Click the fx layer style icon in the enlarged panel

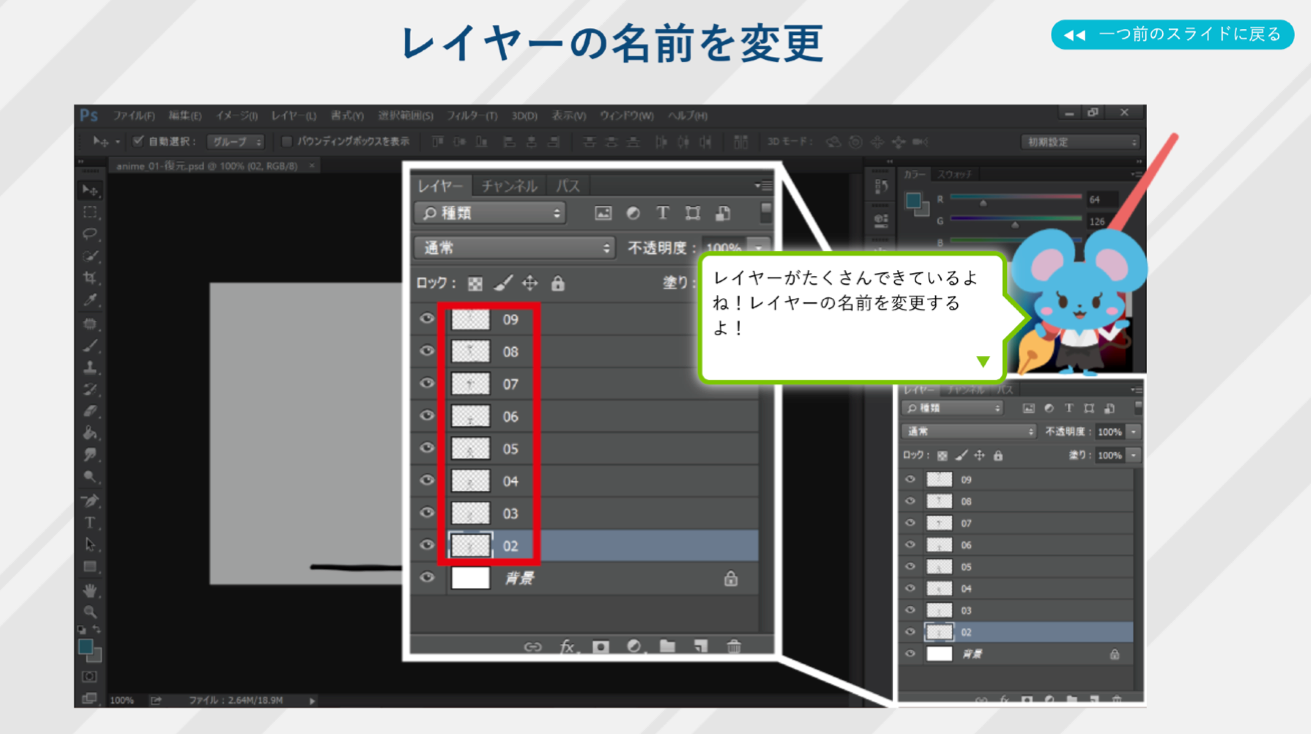567,647
